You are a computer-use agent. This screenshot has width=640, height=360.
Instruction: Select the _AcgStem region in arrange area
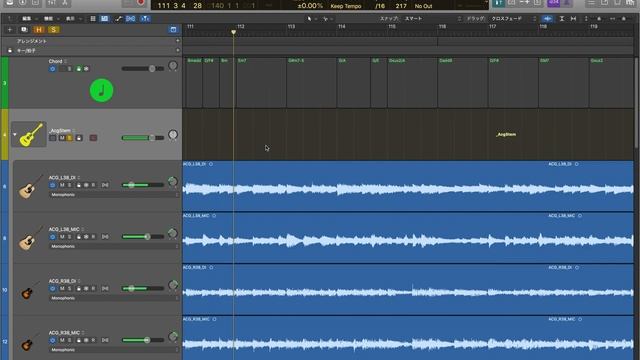408,134
